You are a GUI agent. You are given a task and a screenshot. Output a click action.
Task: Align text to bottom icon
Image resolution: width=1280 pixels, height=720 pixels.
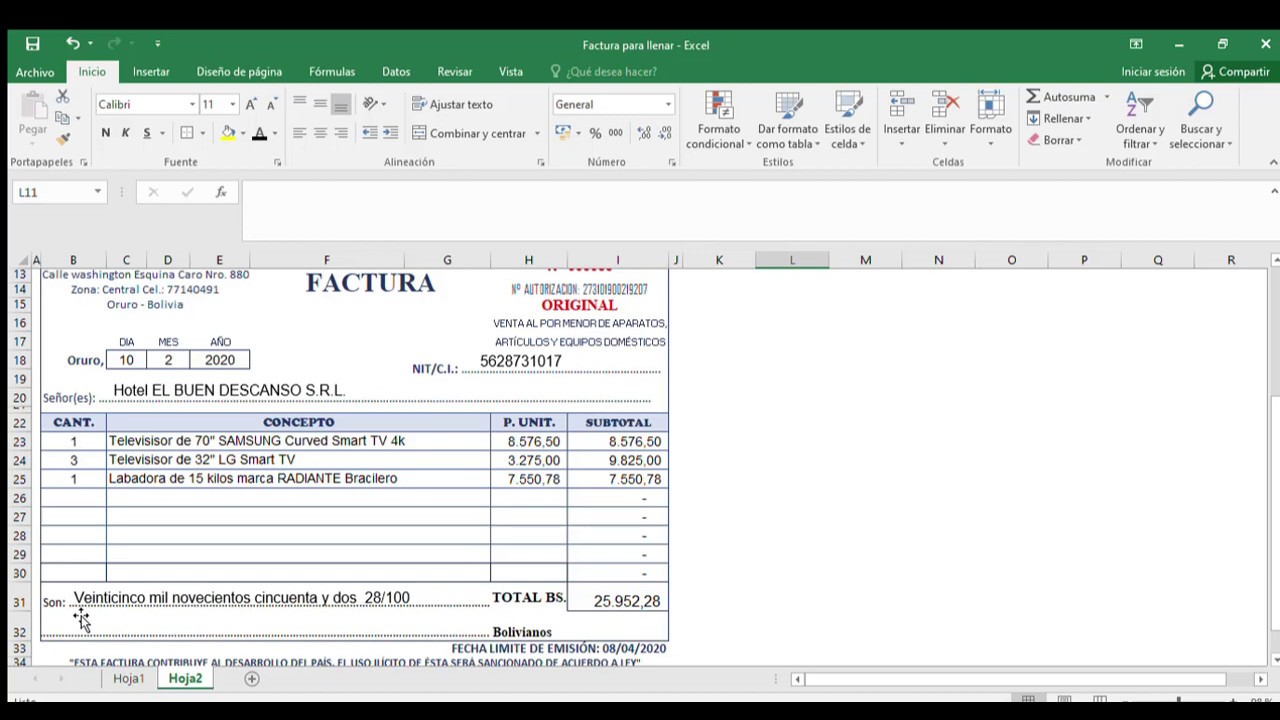tap(341, 103)
